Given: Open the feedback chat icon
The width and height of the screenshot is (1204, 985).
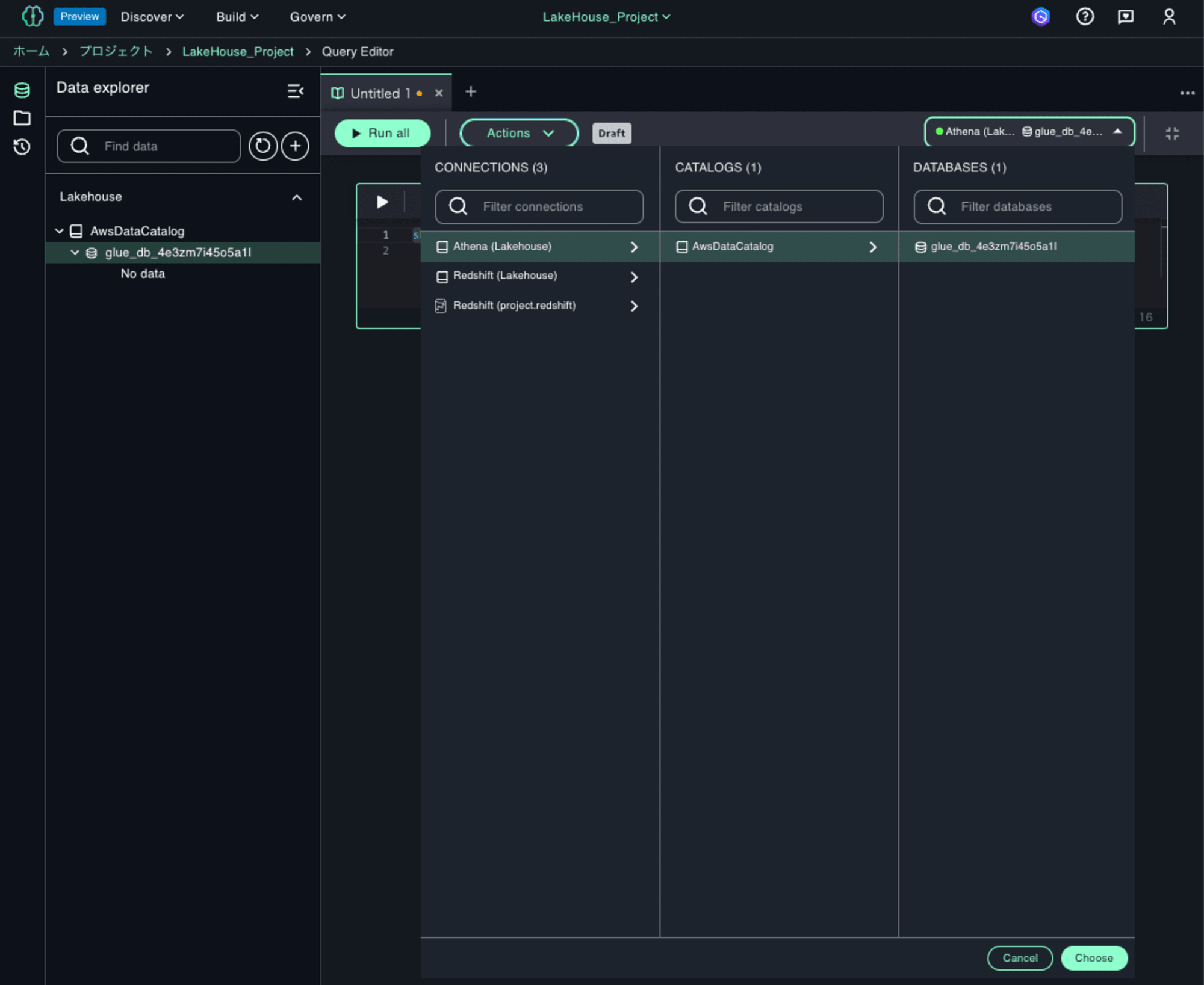Looking at the screenshot, I should click(x=1126, y=17).
